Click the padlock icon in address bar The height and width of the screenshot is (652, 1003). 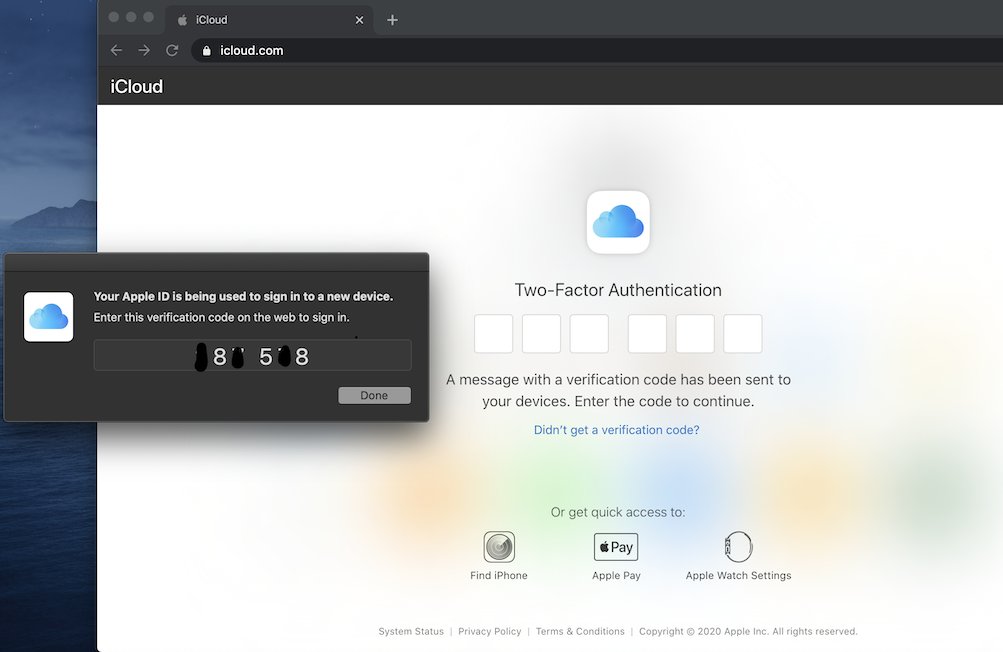pos(207,51)
